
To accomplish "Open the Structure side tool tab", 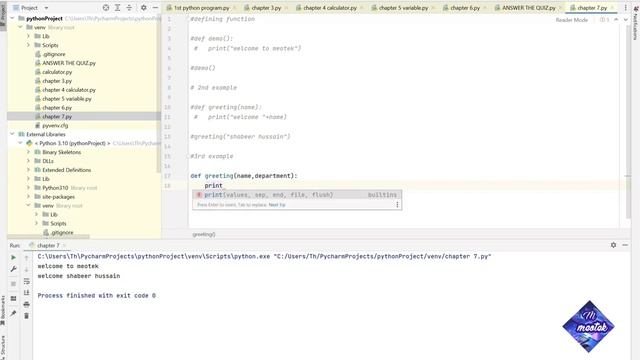I will tap(3, 346).
